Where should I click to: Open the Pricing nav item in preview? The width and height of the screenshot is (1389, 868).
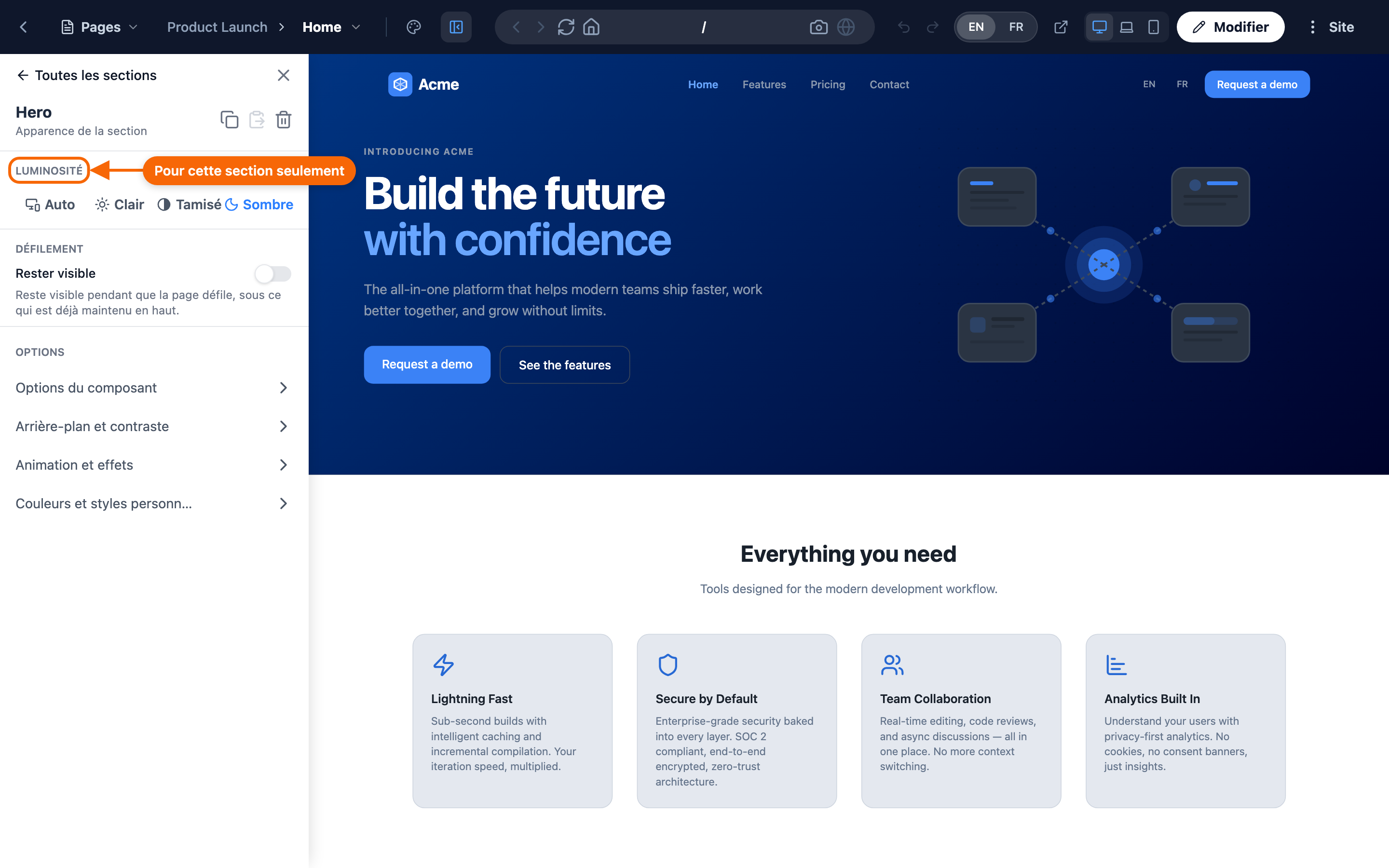[x=828, y=84]
